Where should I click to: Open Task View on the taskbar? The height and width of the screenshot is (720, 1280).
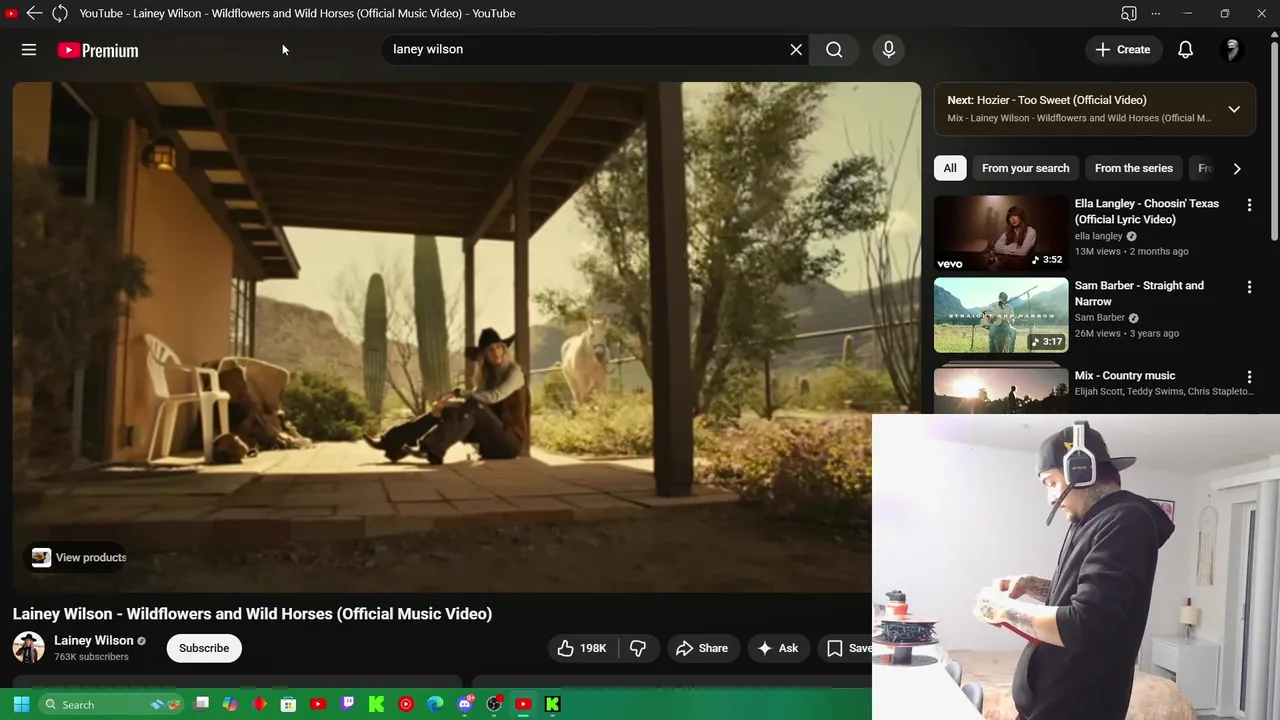tap(201, 704)
